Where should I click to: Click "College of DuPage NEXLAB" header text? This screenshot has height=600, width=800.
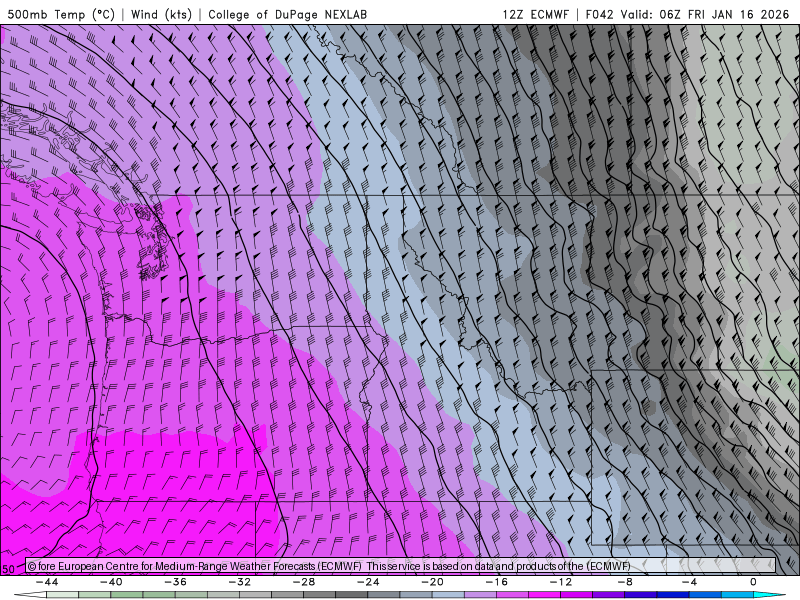(x=287, y=14)
